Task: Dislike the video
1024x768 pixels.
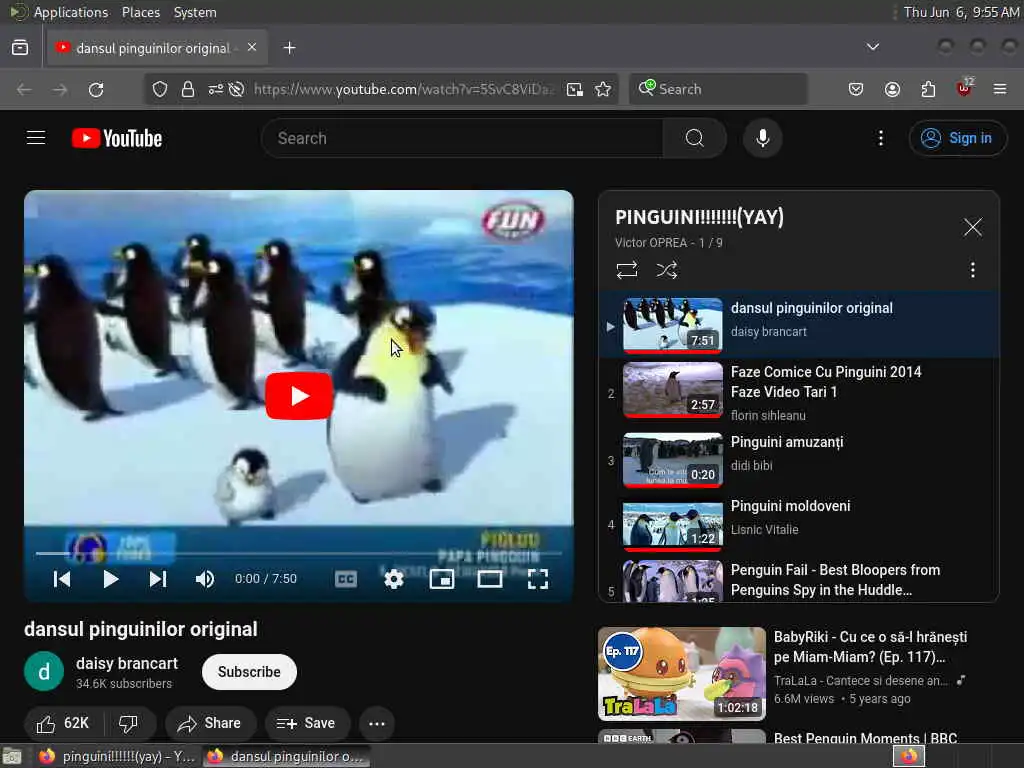Action: click(x=128, y=724)
